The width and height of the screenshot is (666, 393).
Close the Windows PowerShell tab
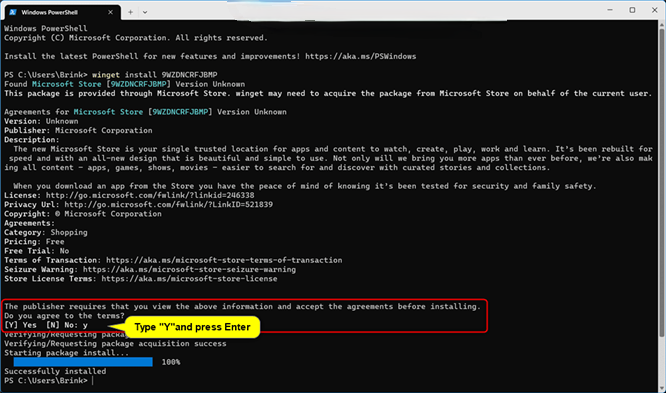click(x=110, y=12)
